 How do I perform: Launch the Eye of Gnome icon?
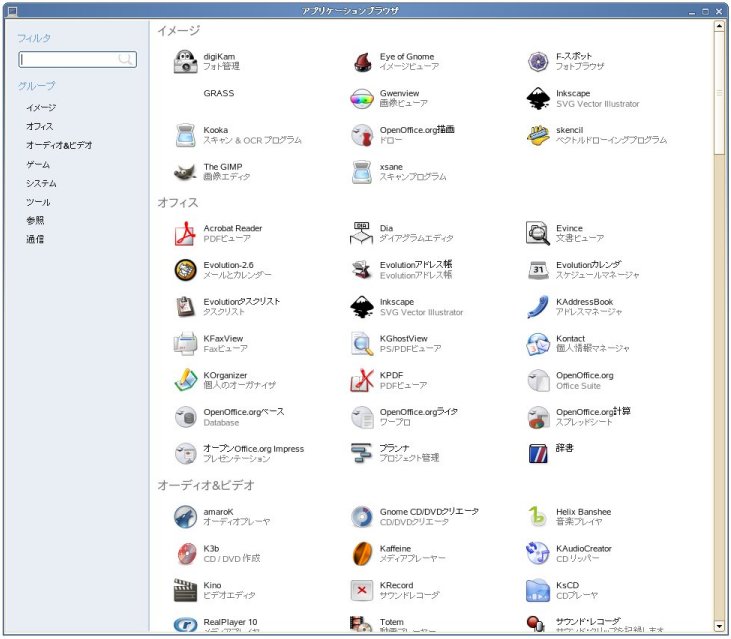point(362,62)
